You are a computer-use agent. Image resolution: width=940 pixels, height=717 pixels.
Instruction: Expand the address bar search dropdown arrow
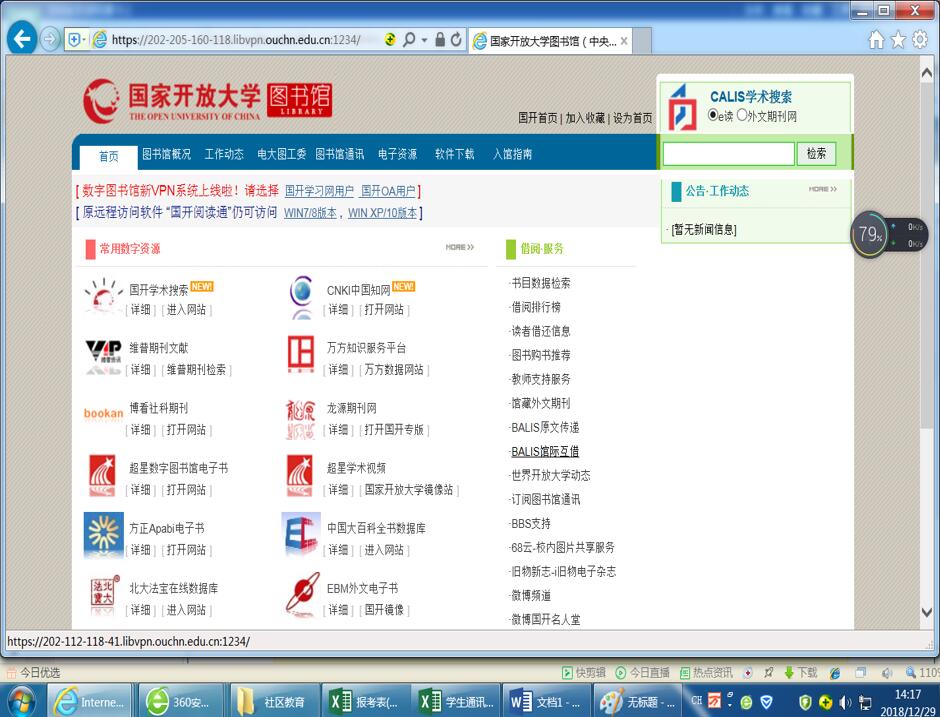coord(424,40)
